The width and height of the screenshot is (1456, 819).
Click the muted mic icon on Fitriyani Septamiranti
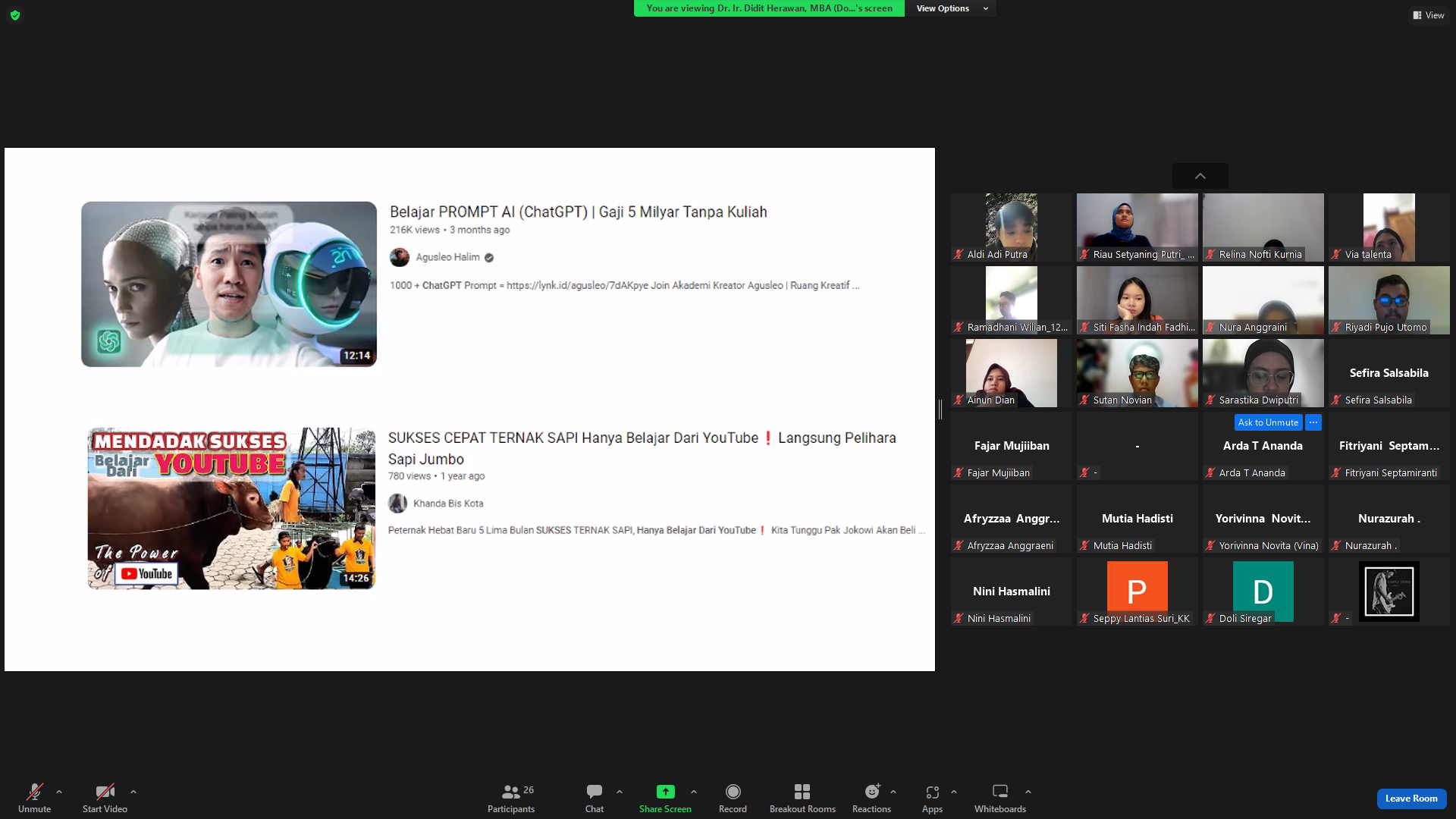click(x=1336, y=473)
